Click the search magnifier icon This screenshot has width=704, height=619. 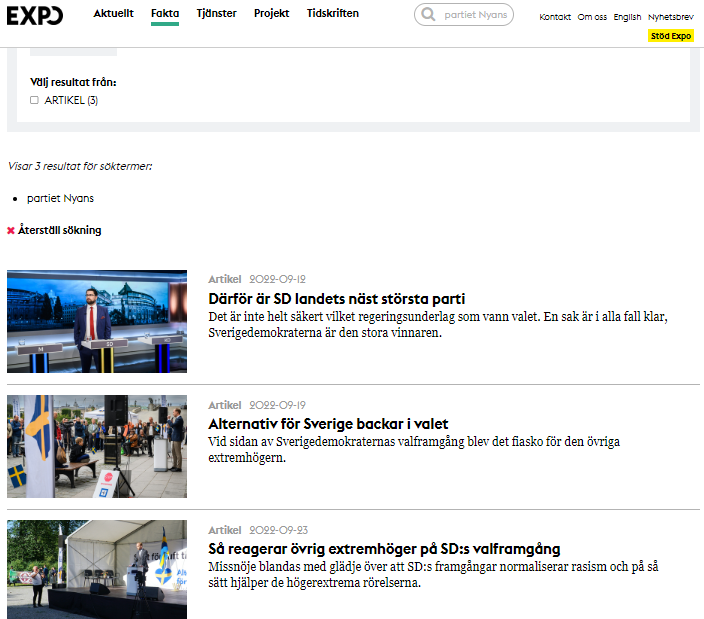pos(429,15)
